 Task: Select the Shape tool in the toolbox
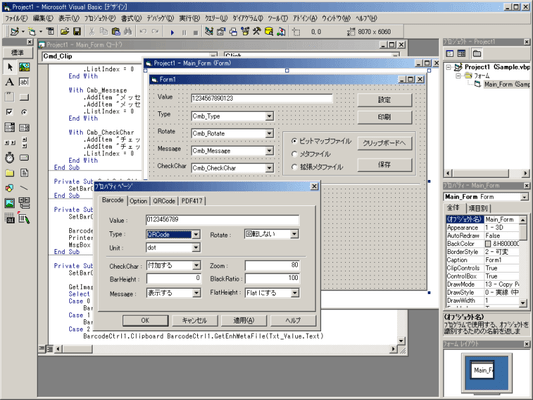pos(10,188)
